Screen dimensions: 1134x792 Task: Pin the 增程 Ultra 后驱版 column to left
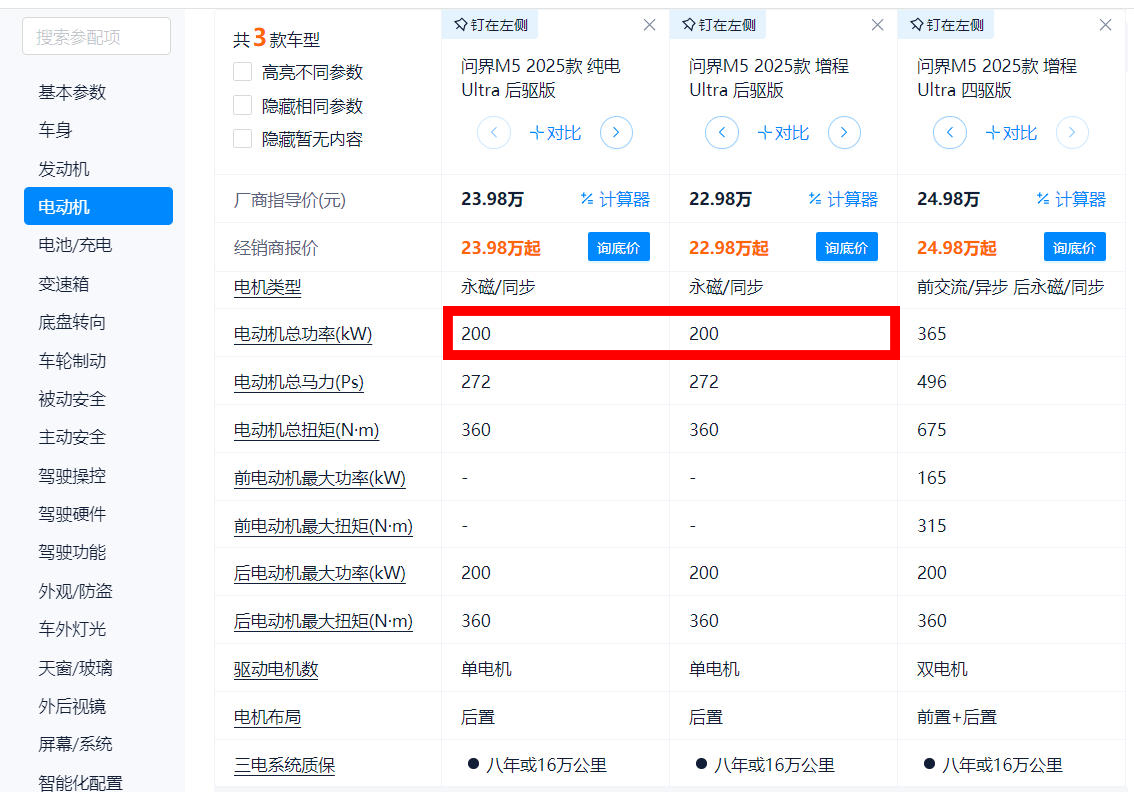coord(718,25)
